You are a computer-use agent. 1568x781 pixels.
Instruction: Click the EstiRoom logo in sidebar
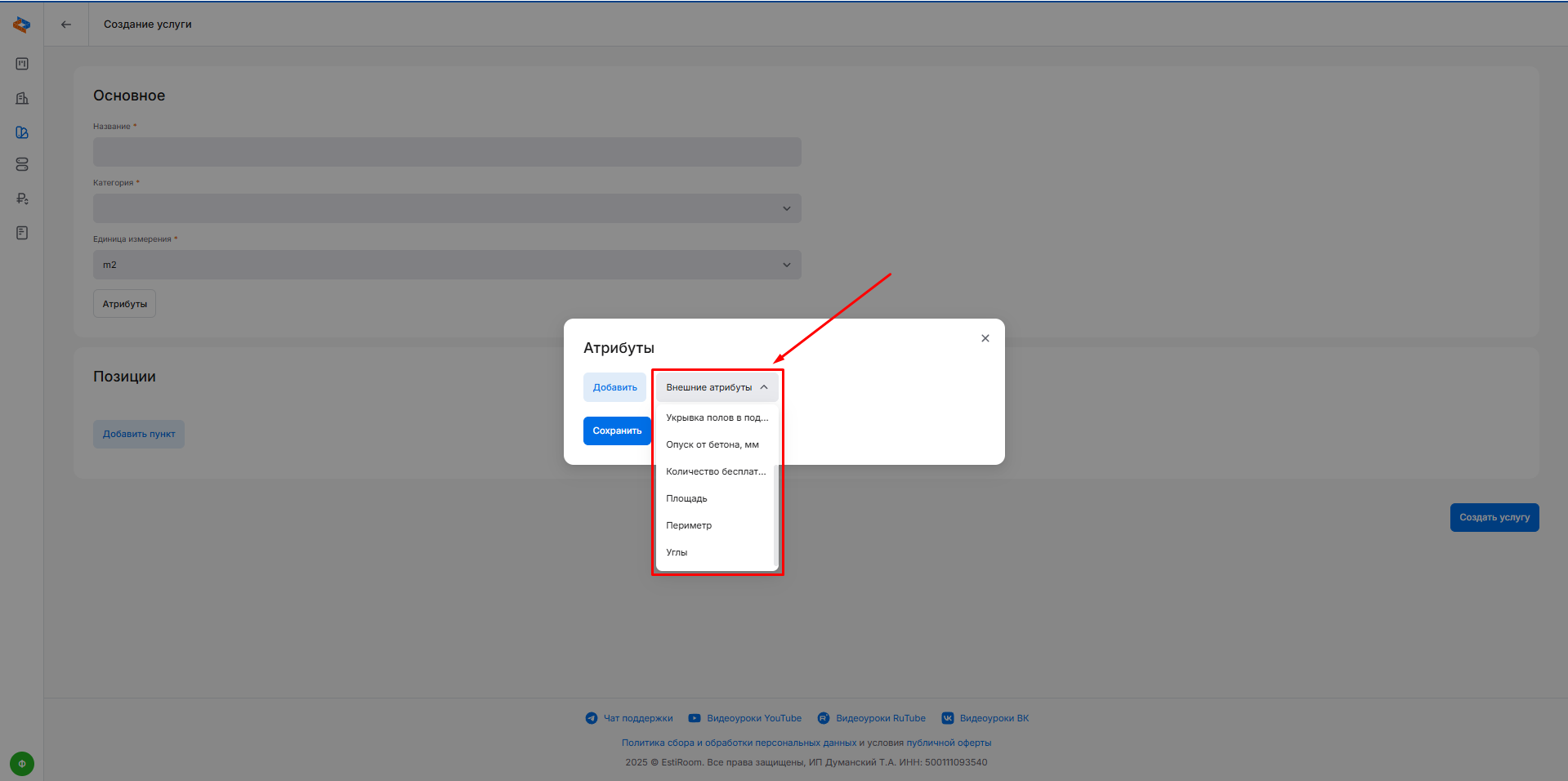[x=22, y=25]
